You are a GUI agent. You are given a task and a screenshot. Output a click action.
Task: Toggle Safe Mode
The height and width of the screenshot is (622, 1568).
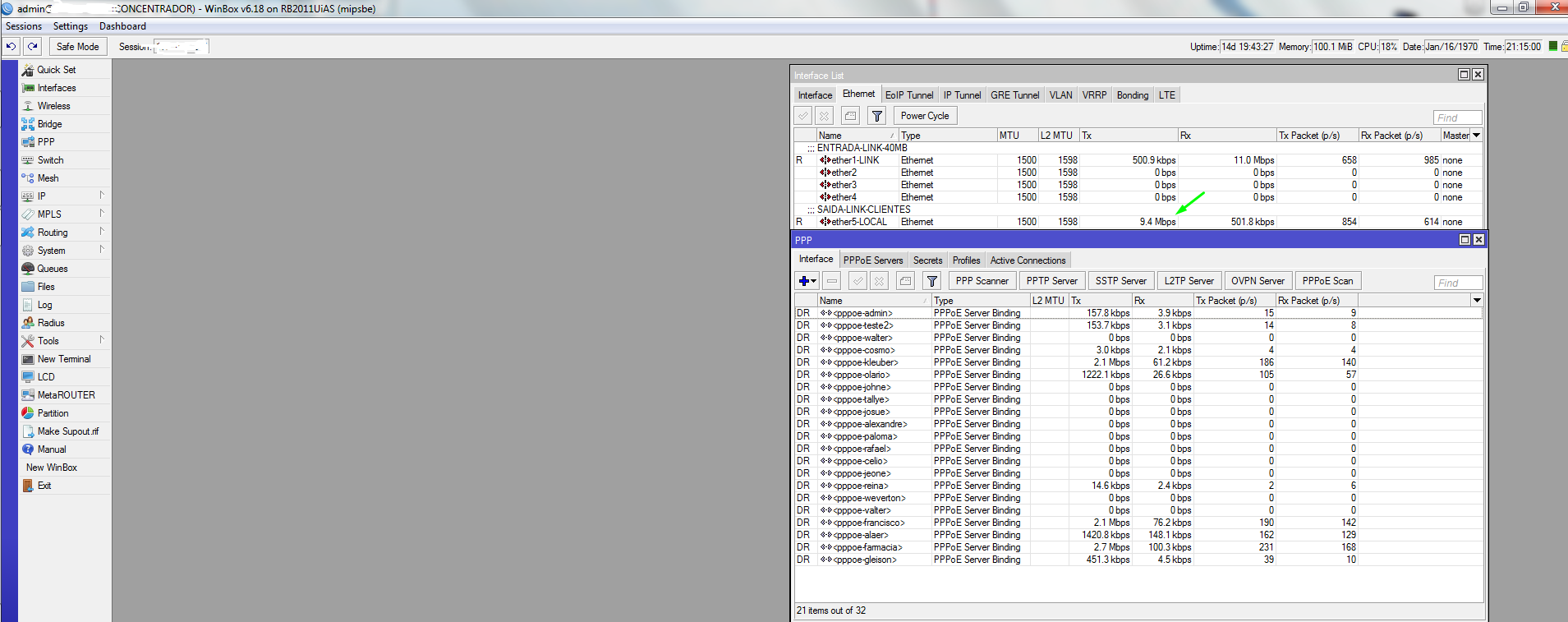(x=77, y=47)
